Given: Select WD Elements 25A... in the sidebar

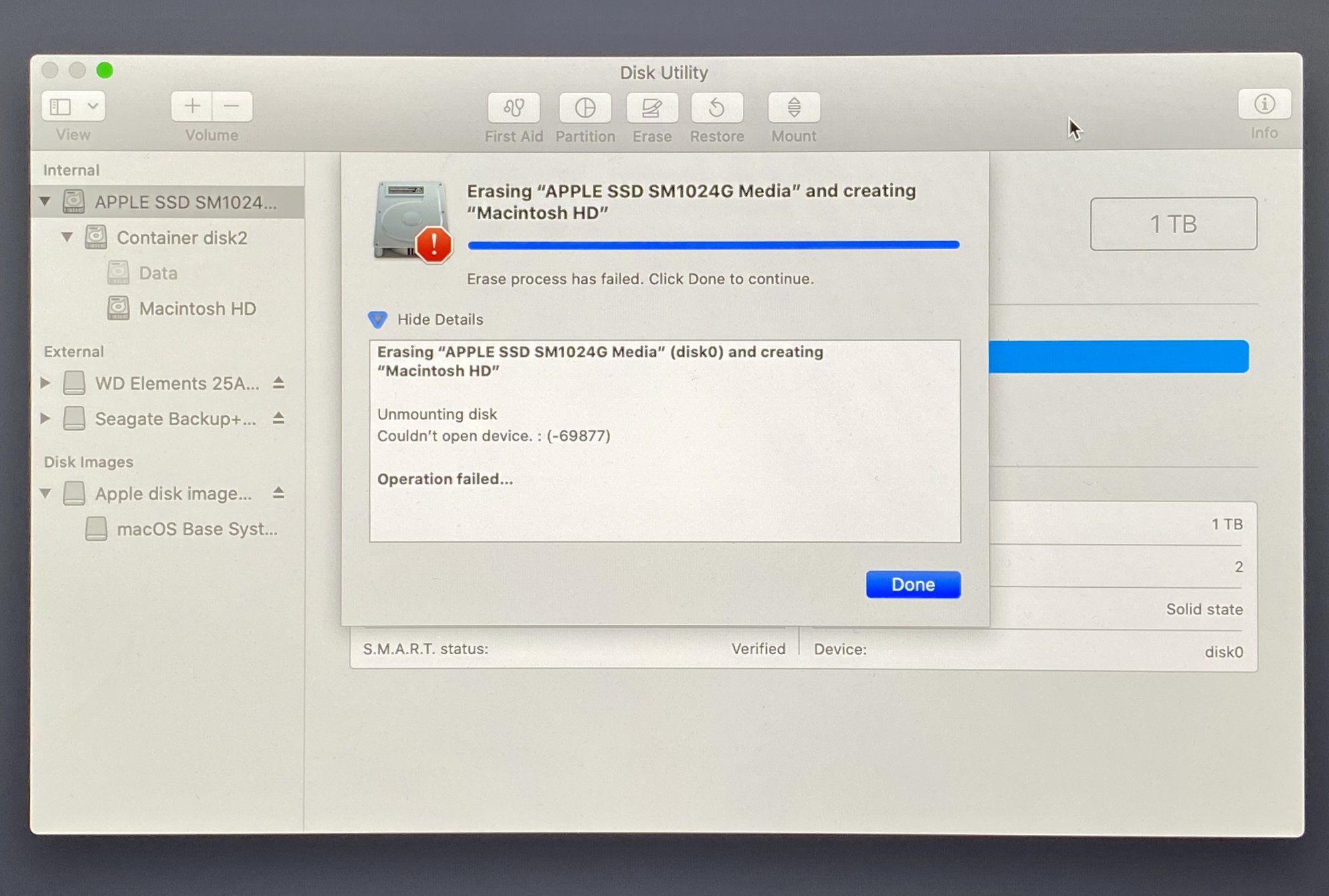Looking at the screenshot, I should coord(177,383).
